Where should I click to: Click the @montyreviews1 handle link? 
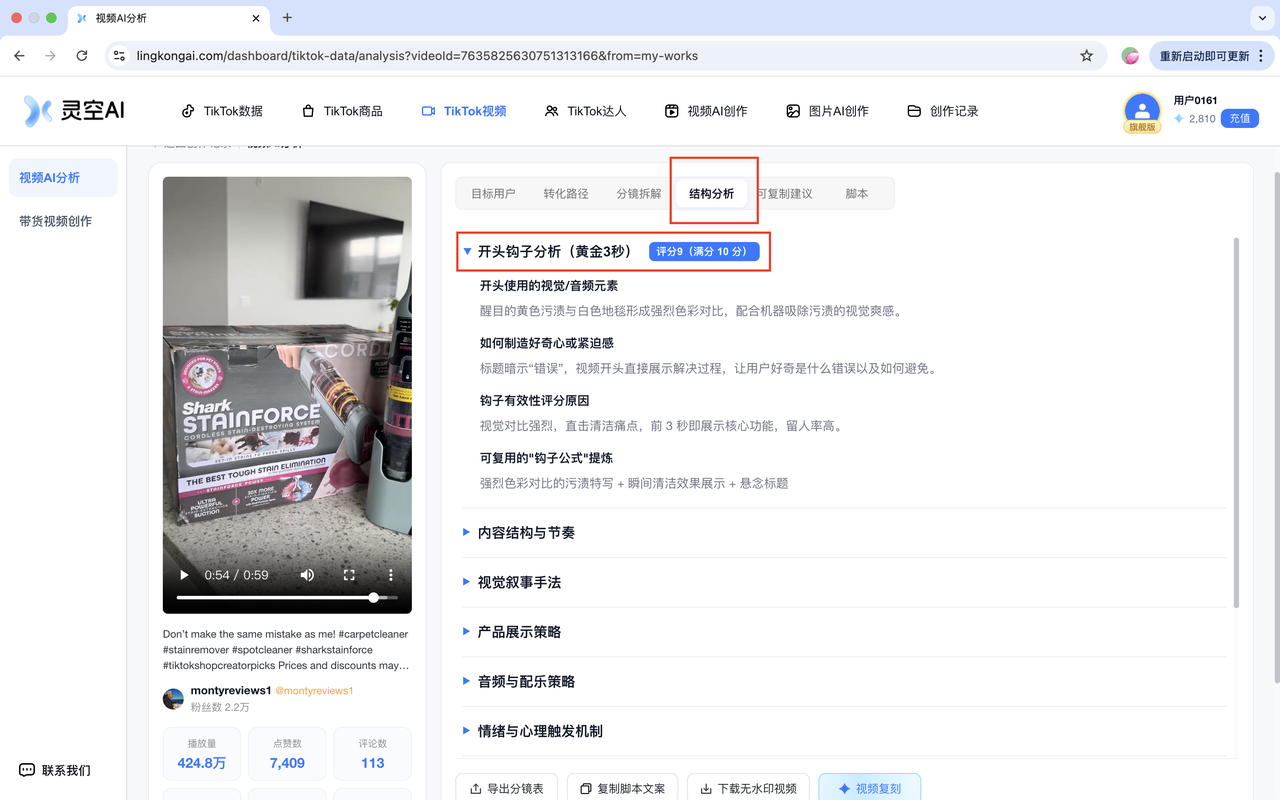pos(314,691)
